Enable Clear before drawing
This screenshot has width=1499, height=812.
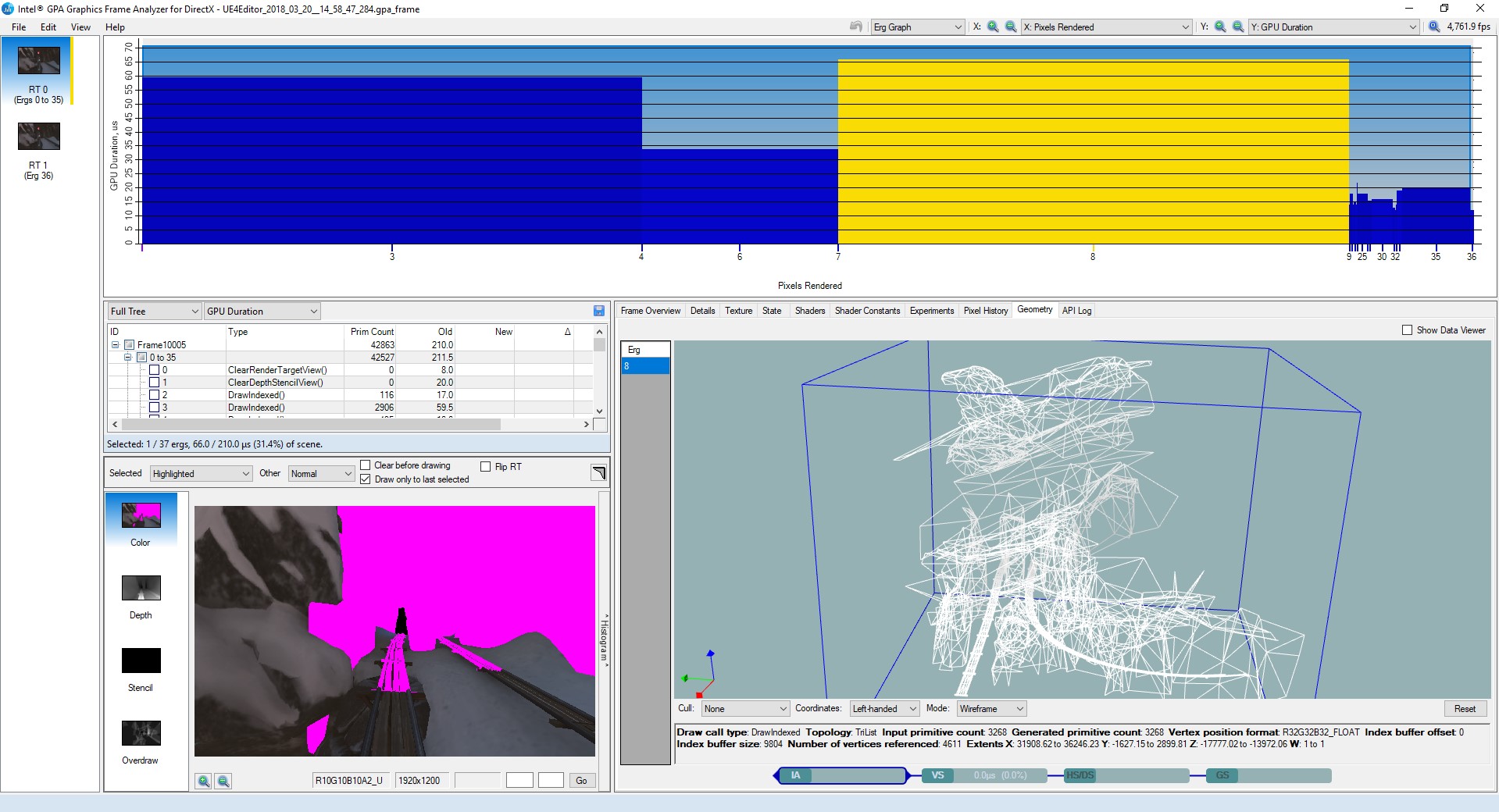pos(365,465)
